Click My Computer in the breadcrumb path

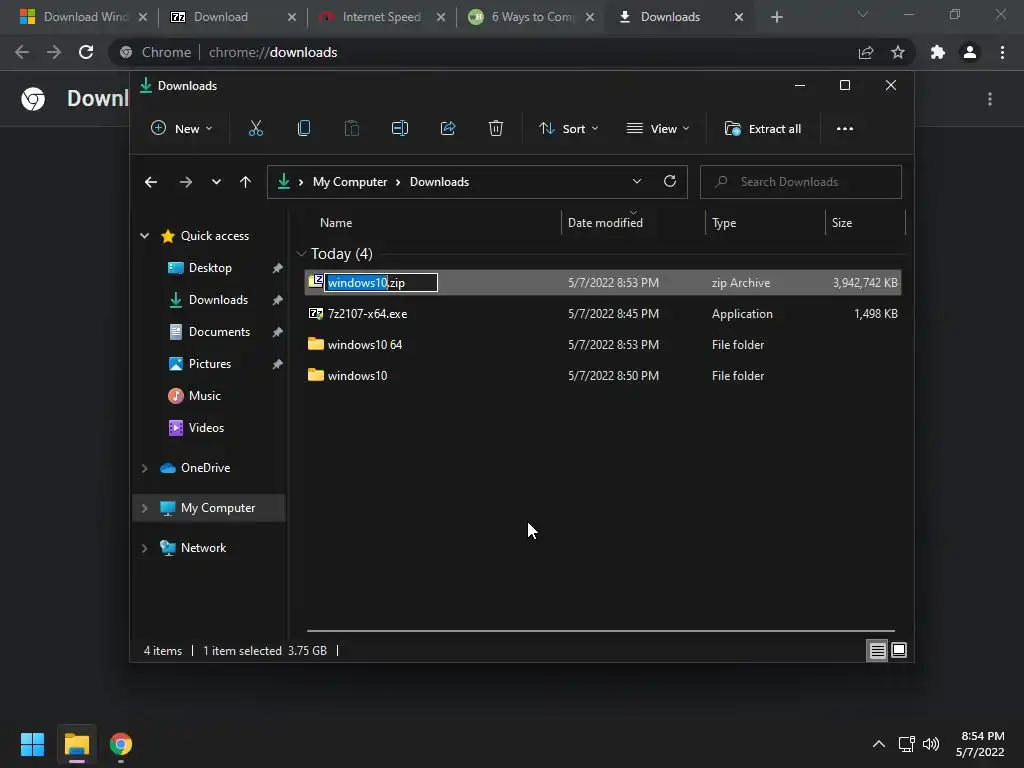click(349, 182)
